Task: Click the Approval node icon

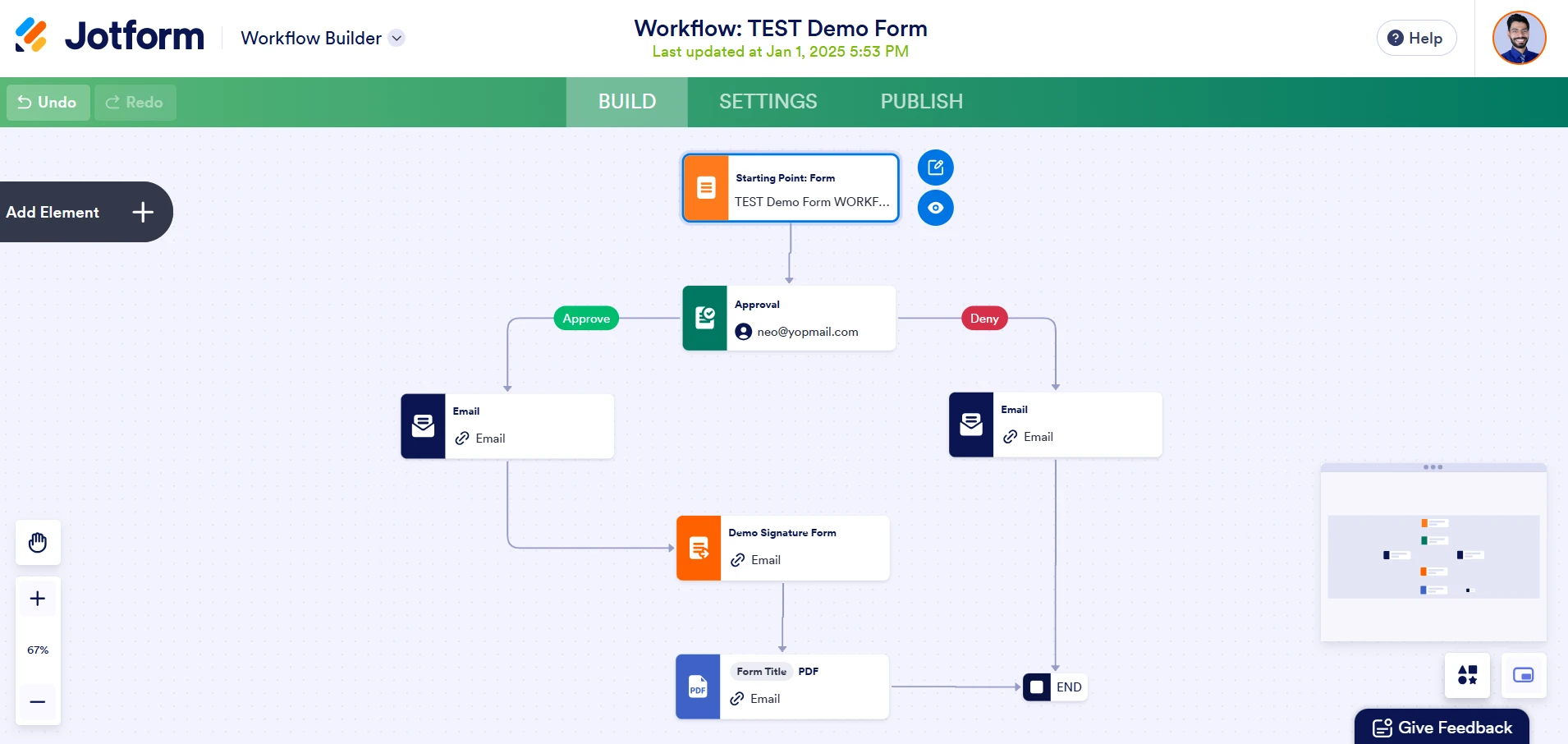Action: (x=705, y=319)
